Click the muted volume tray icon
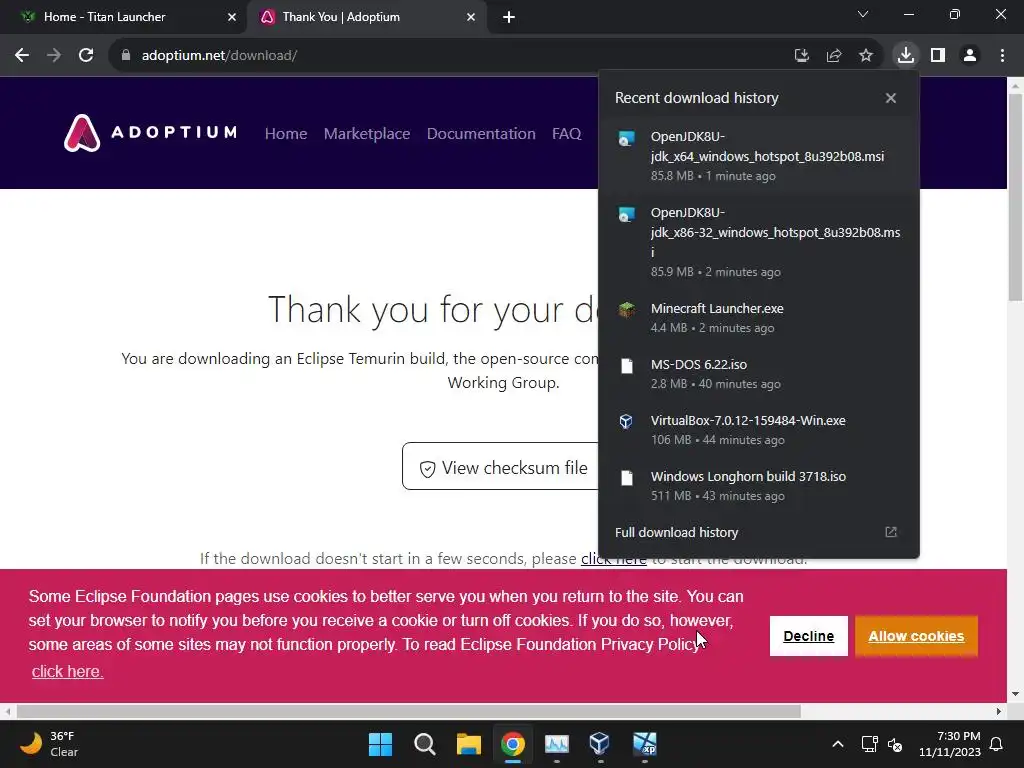Screen dimensions: 1024x768 click(x=895, y=744)
